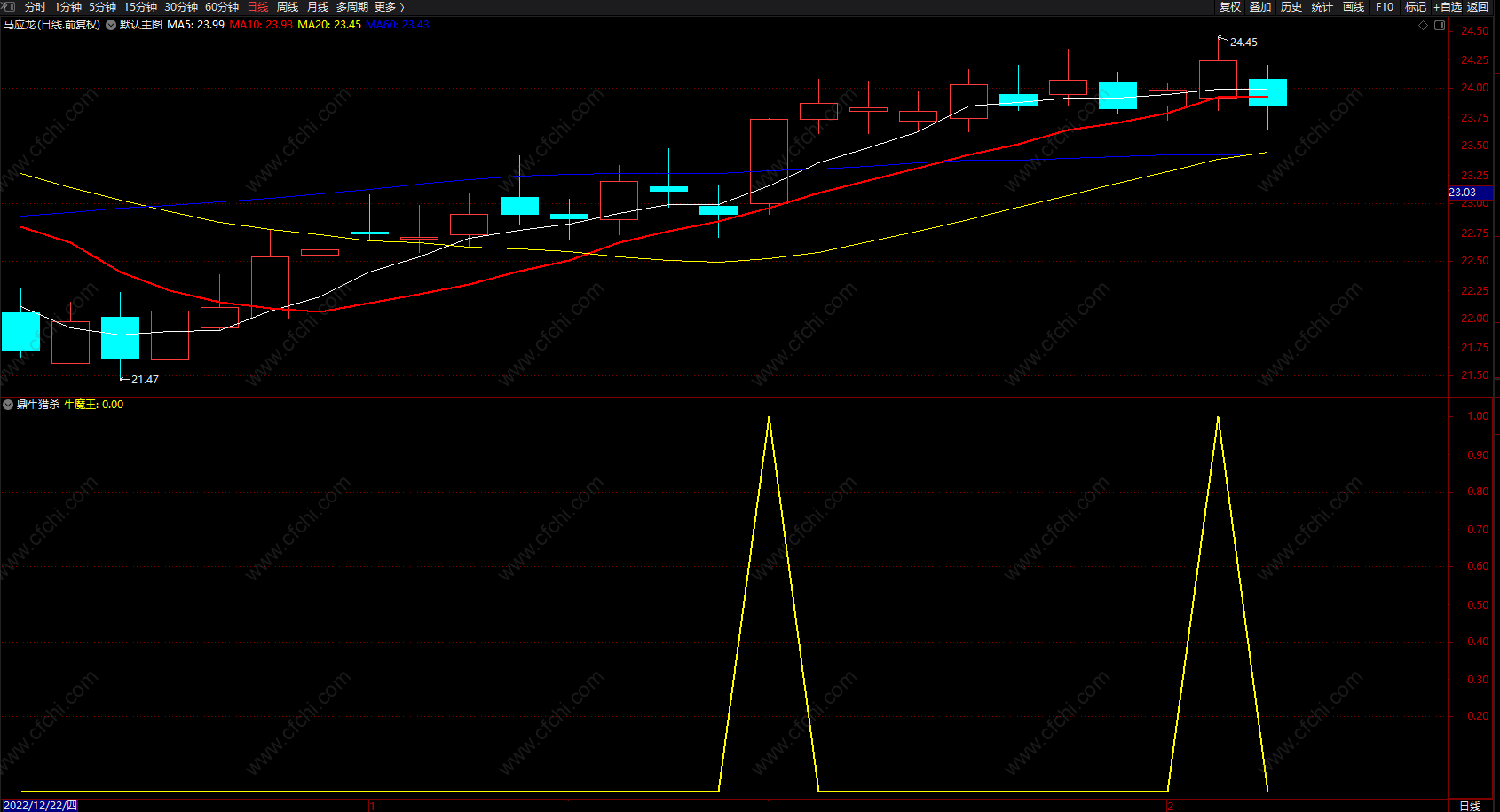
Task: Open F10 company info
Action: 1385,7
